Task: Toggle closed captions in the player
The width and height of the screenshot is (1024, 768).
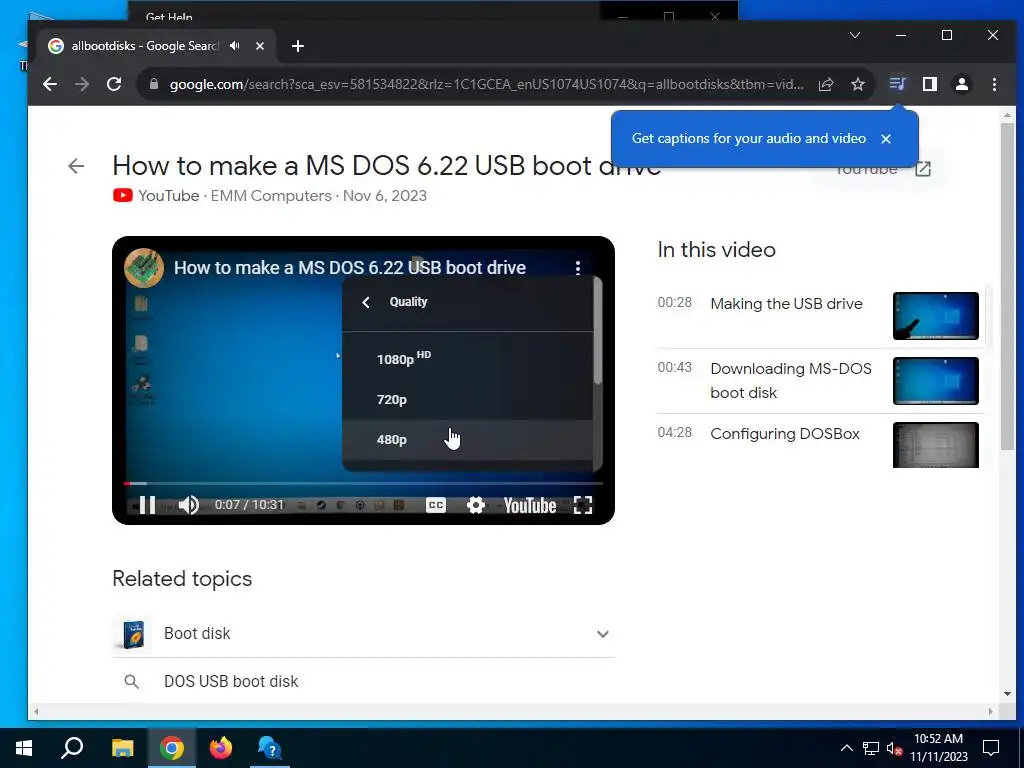Action: pos(436,505)
